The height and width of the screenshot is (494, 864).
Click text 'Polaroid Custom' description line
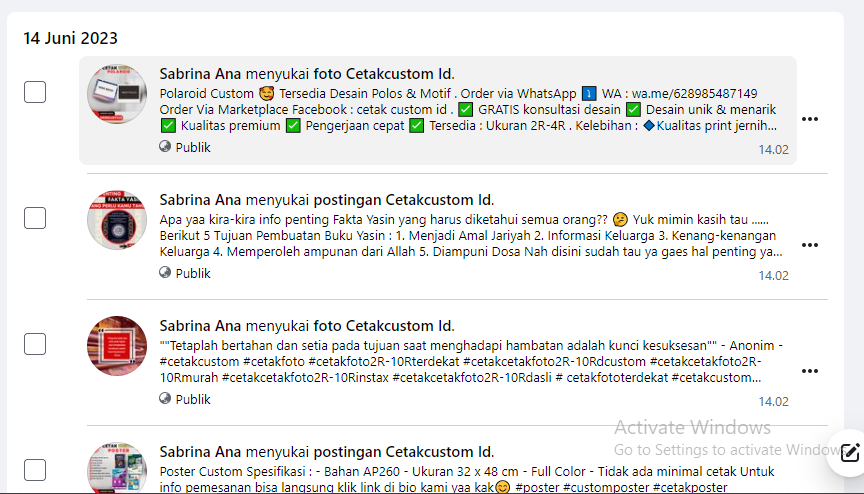click(x=207, y=94)
